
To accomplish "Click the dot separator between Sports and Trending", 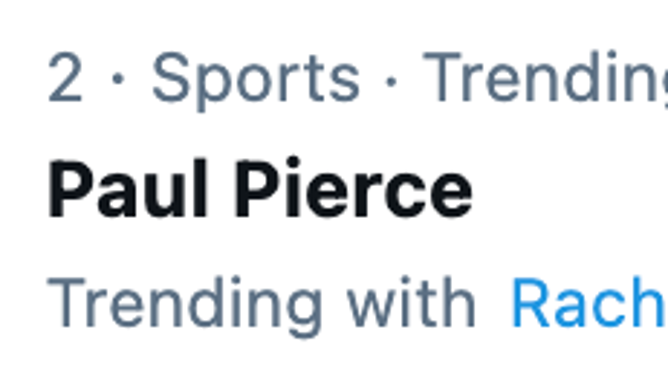I will (391, 81).
